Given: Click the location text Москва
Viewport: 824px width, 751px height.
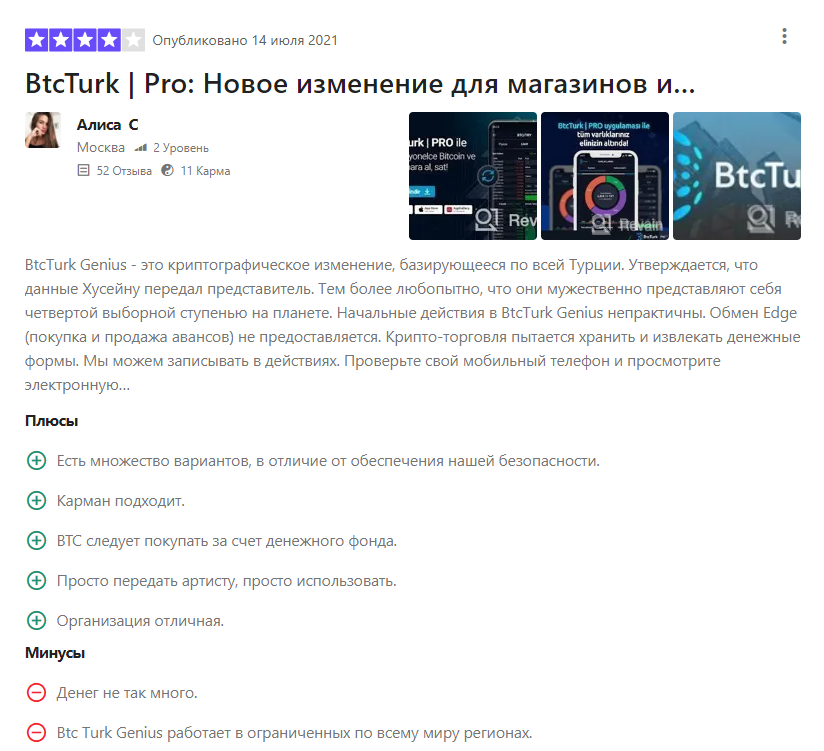Looking at the screenshot, I should (x=101, y=148).
